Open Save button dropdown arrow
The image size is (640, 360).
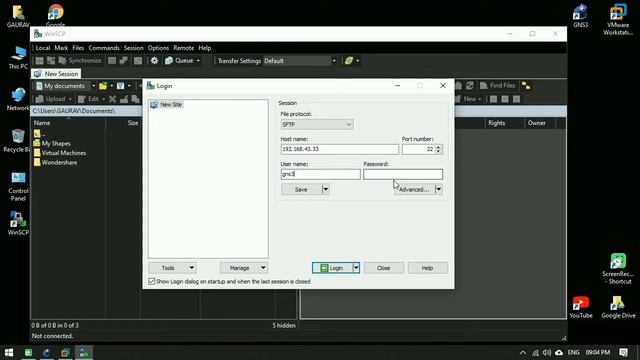325,189
